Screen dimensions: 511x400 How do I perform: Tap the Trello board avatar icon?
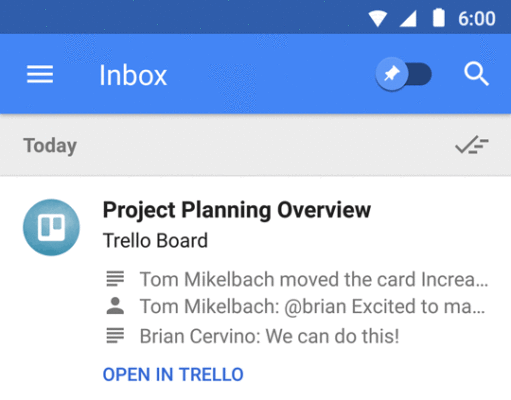(51, 227)
